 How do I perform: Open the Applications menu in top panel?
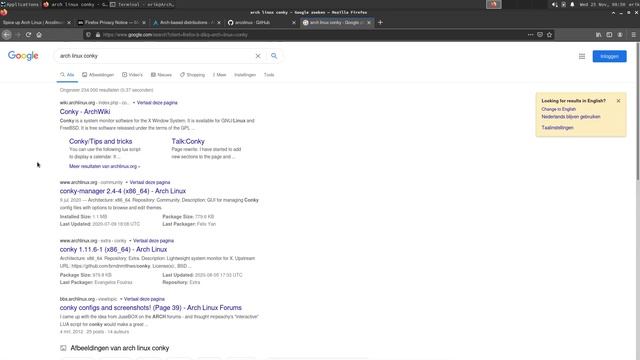20,4
